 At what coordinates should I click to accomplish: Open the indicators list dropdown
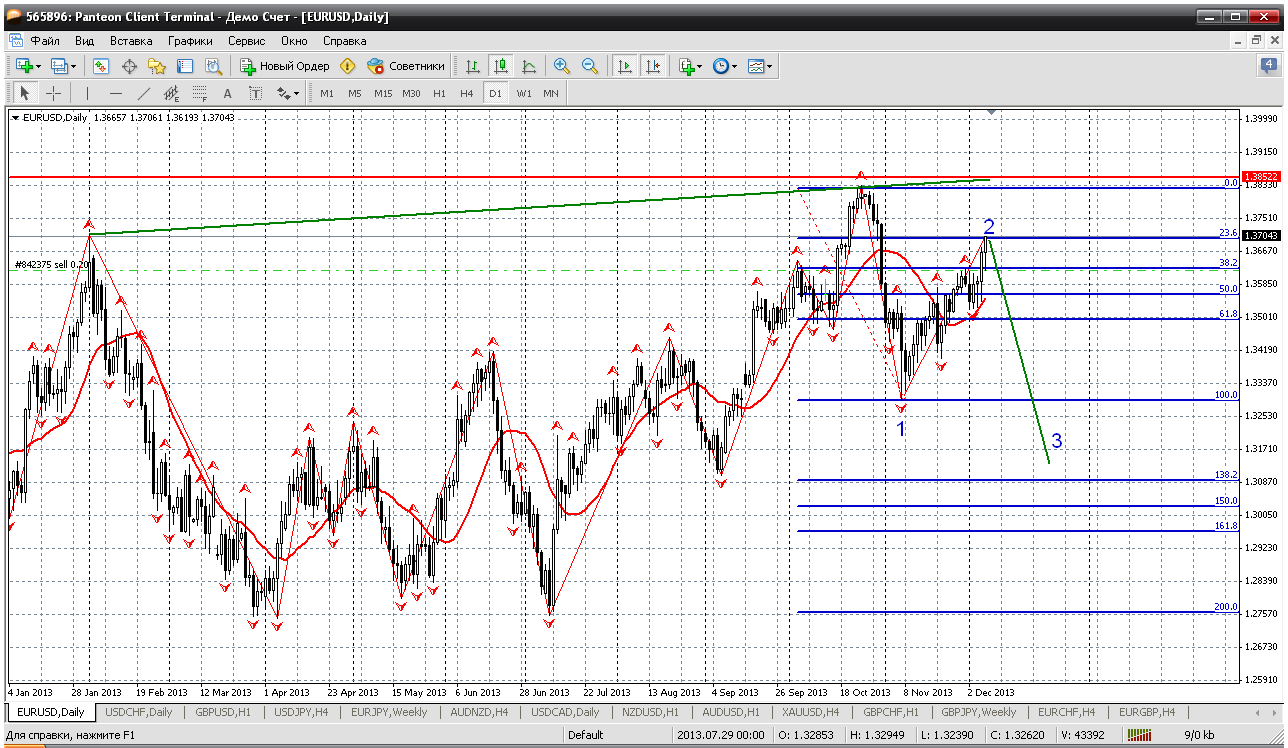coord(699,67)
